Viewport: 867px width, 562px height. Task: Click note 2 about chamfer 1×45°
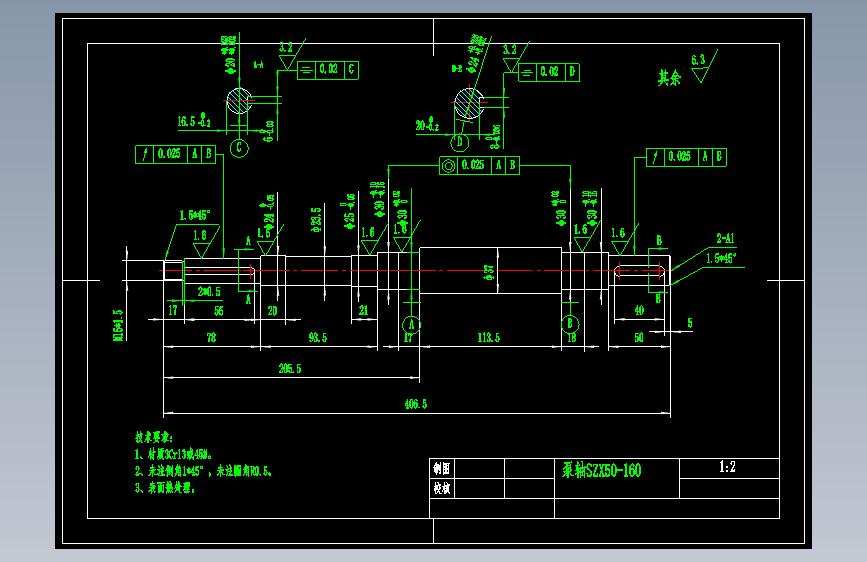(x=203, y=471)
